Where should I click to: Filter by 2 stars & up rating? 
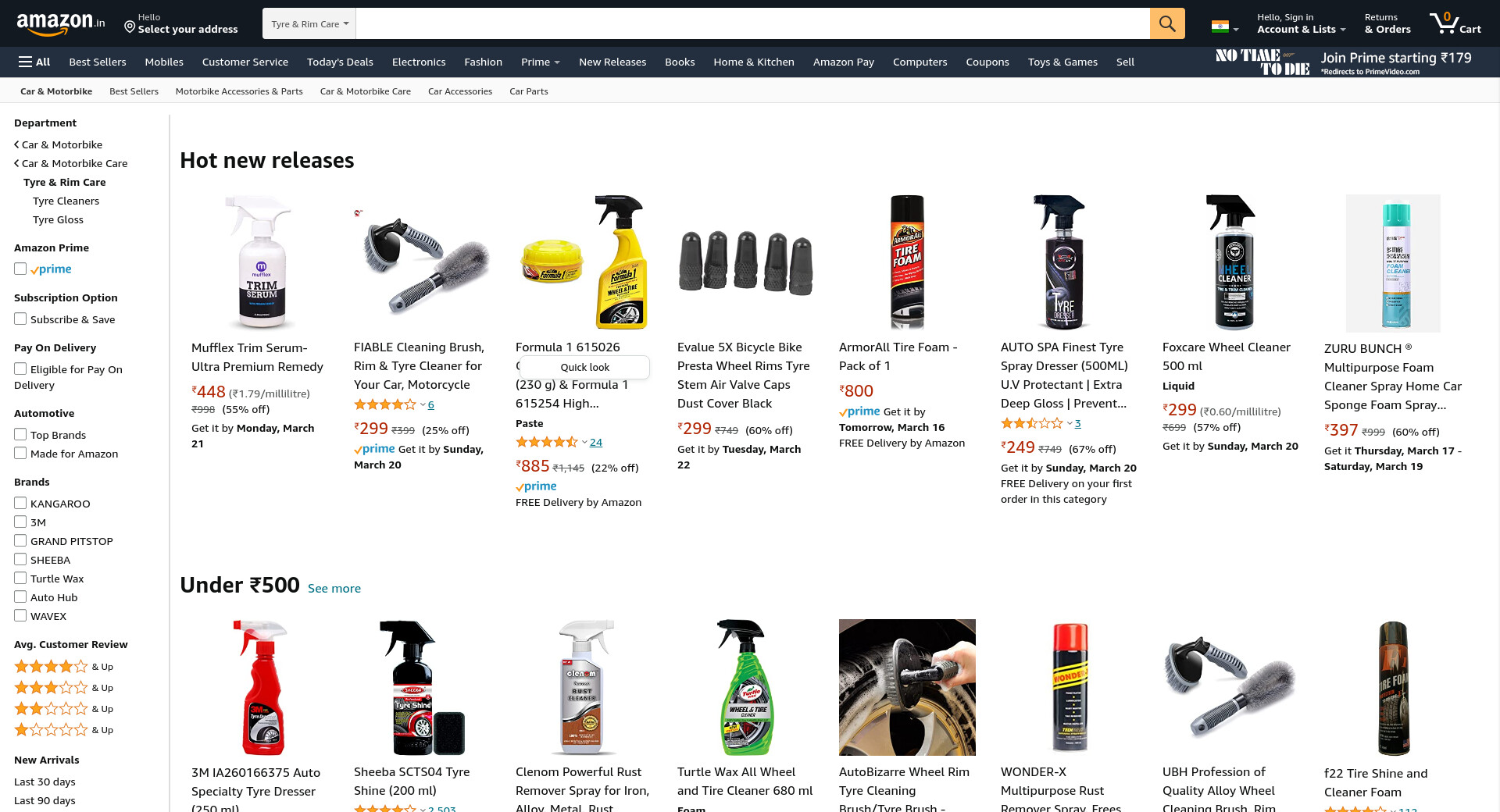(x=64, y=709)
